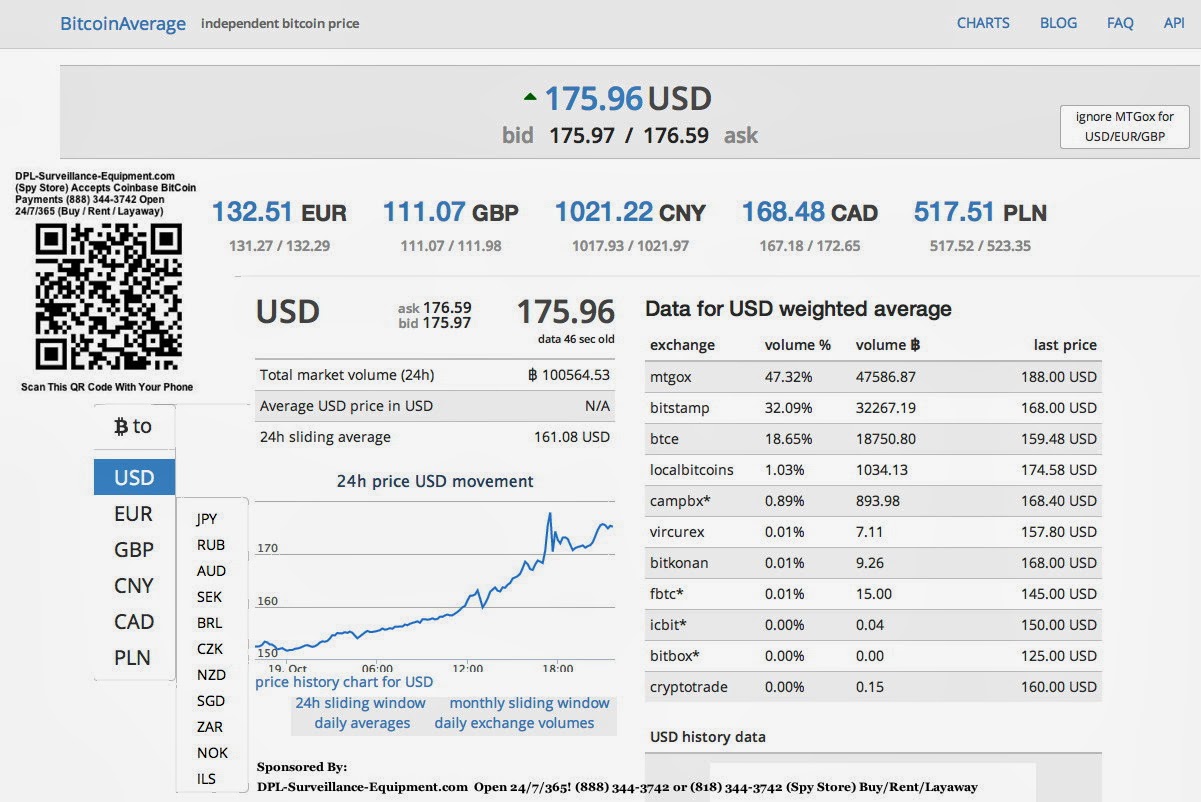The image size is (1201, 802).
Task: Open the BLOG link in top navigation
Action: (x=1058, y=23)
